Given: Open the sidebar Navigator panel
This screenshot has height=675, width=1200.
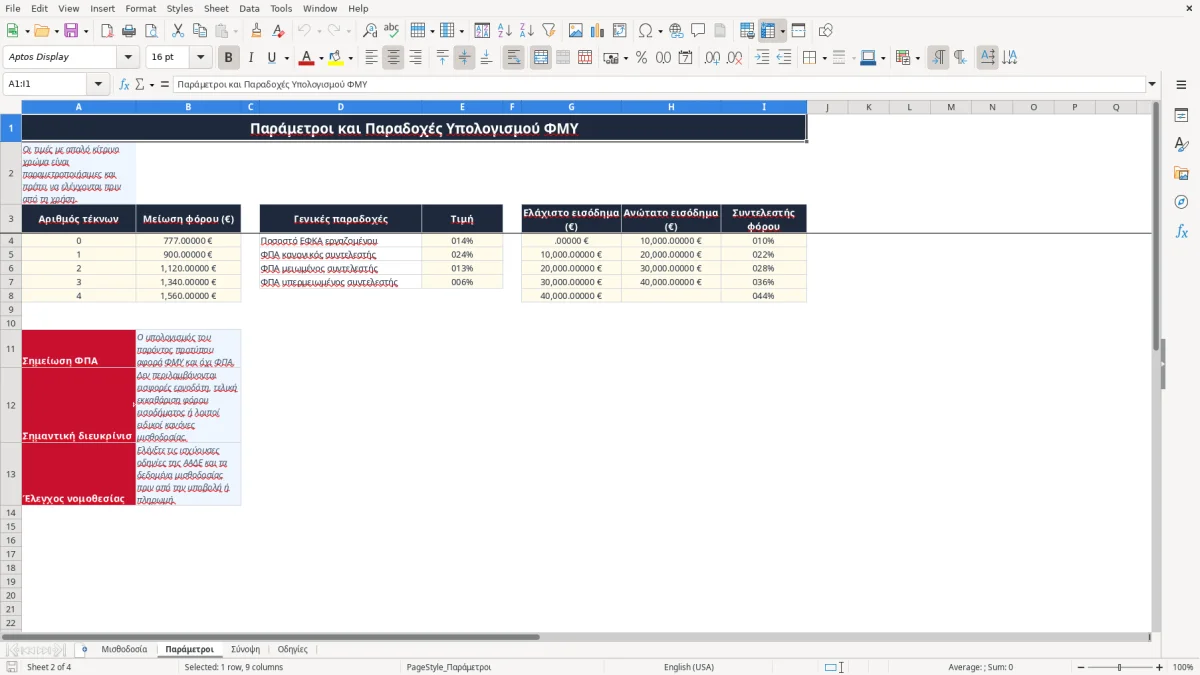Looking at the screenshot, I should pyautogui.click(x=1181, y=202).
